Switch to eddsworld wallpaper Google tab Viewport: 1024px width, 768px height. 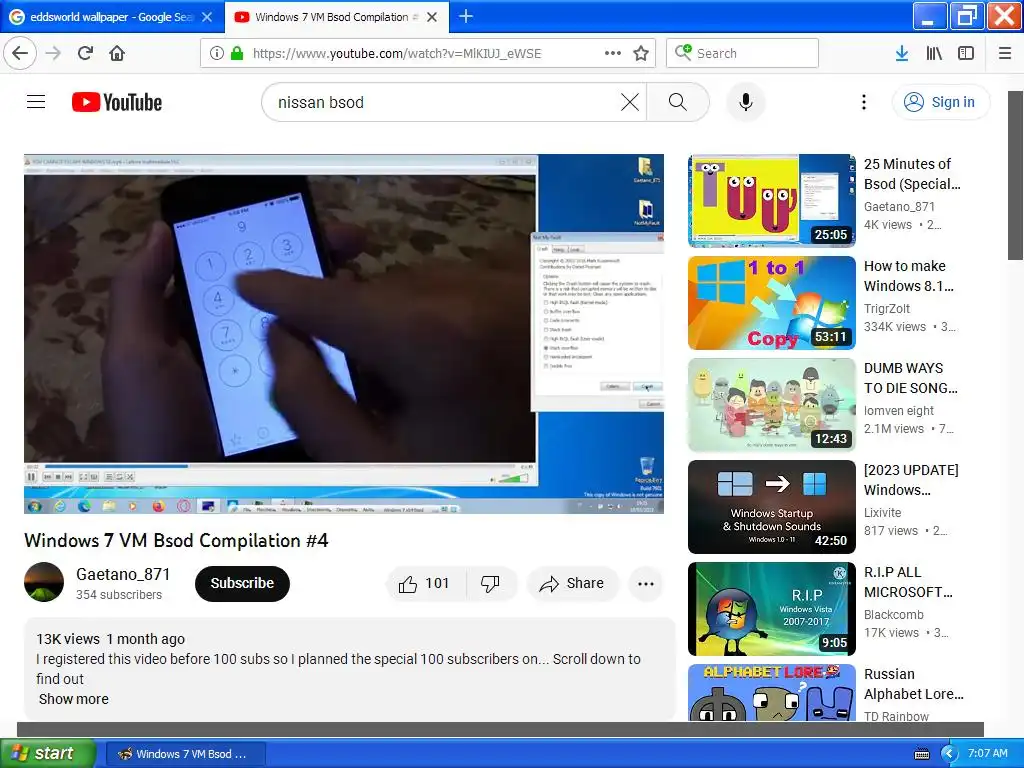112,17
